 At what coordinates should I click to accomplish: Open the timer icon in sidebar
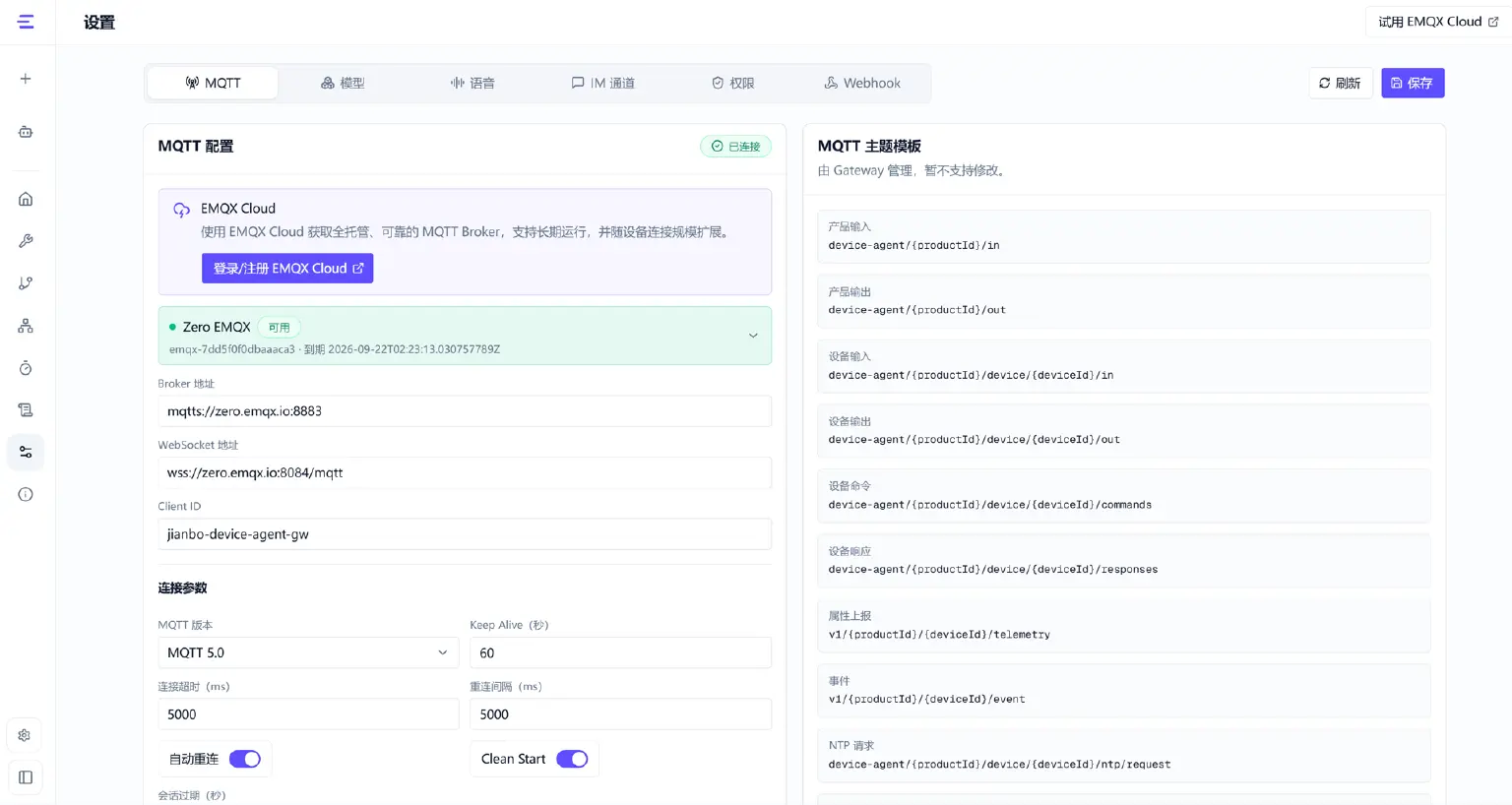pos(26,368)
